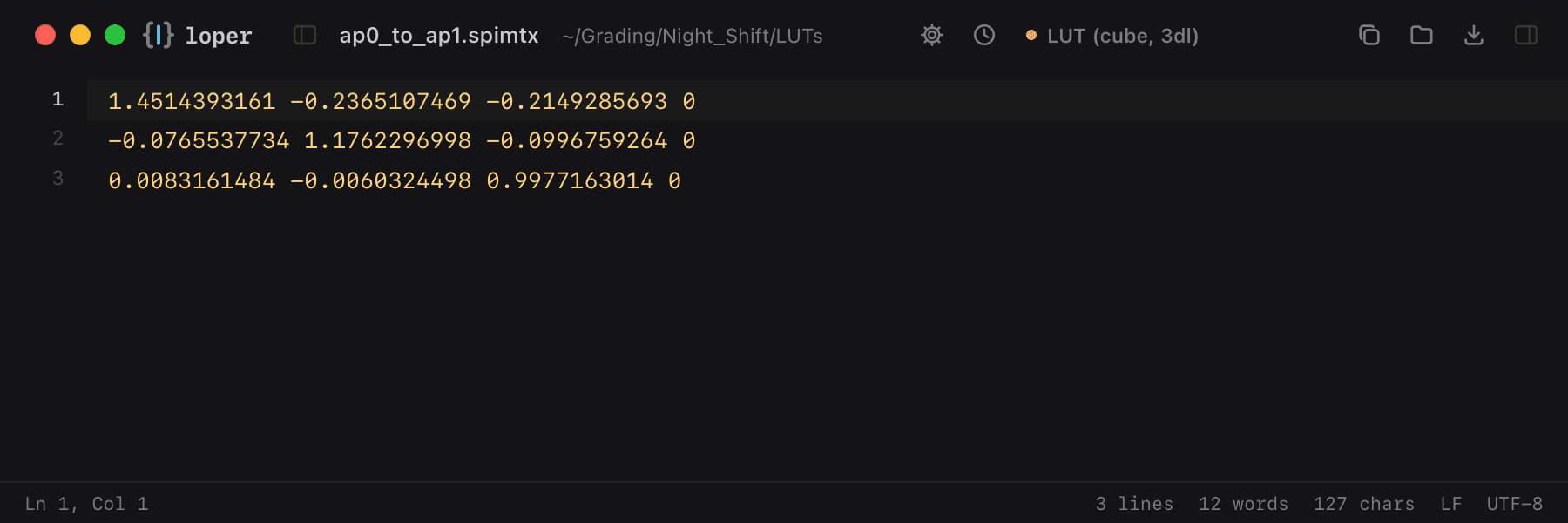
Task: Open the gear settings icon
Action: [932, 35]
